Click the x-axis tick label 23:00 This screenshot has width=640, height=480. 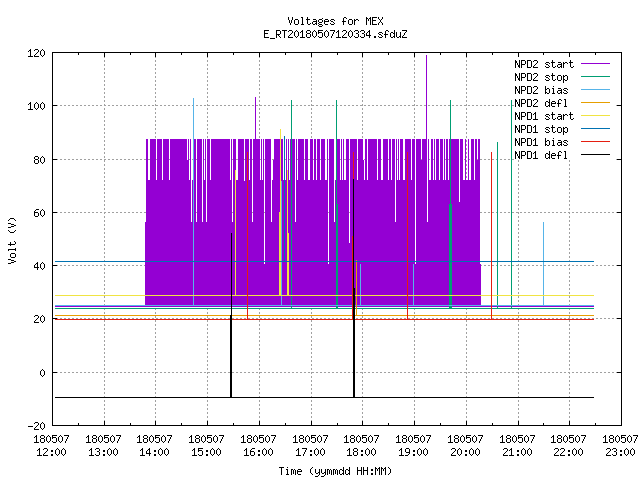coord(620,453)
